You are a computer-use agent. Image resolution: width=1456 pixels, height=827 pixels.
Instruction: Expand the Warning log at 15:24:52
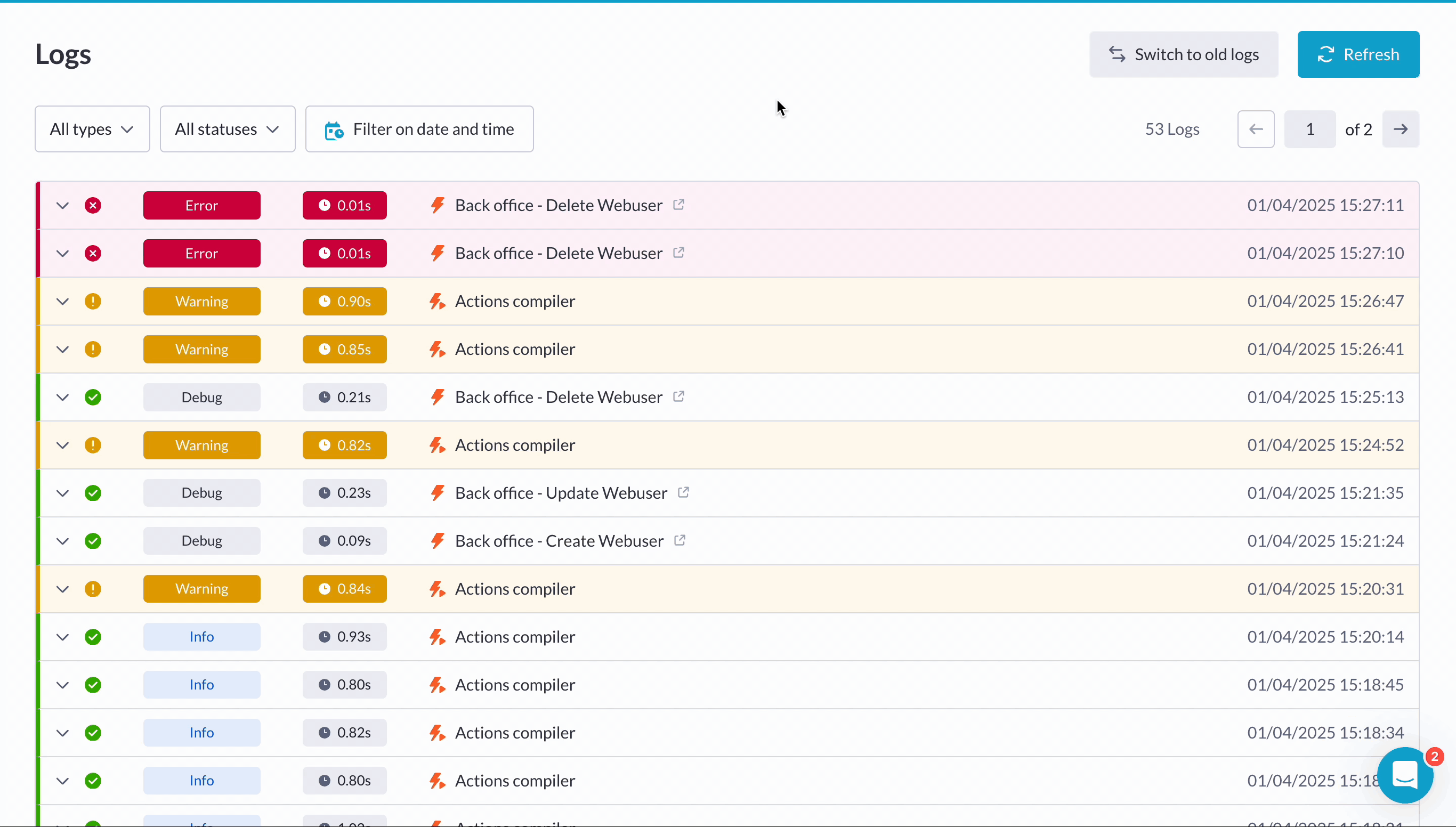62,445
